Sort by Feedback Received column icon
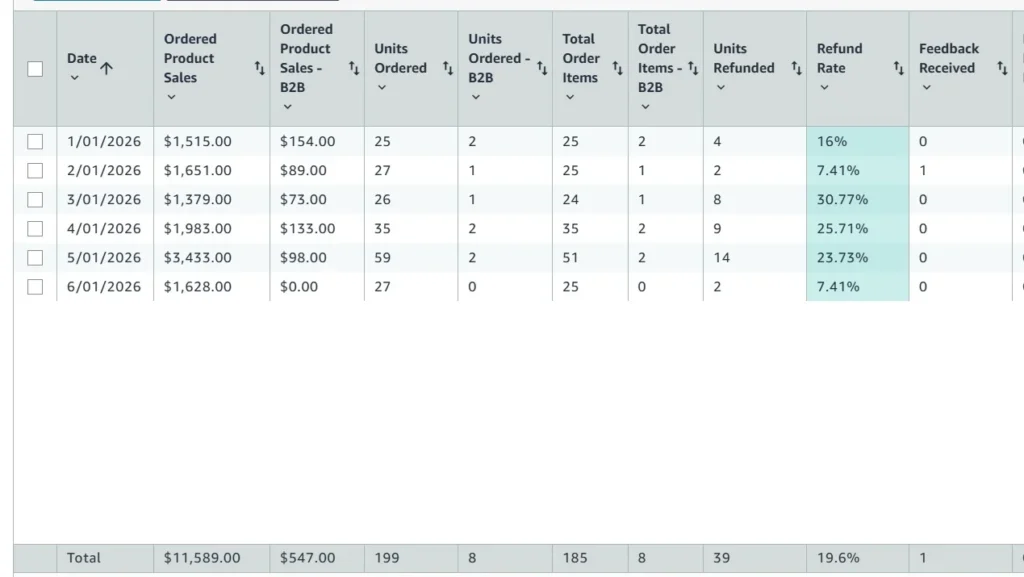Viewport: 1024px width, 577px height. (x=1002, y=68)
